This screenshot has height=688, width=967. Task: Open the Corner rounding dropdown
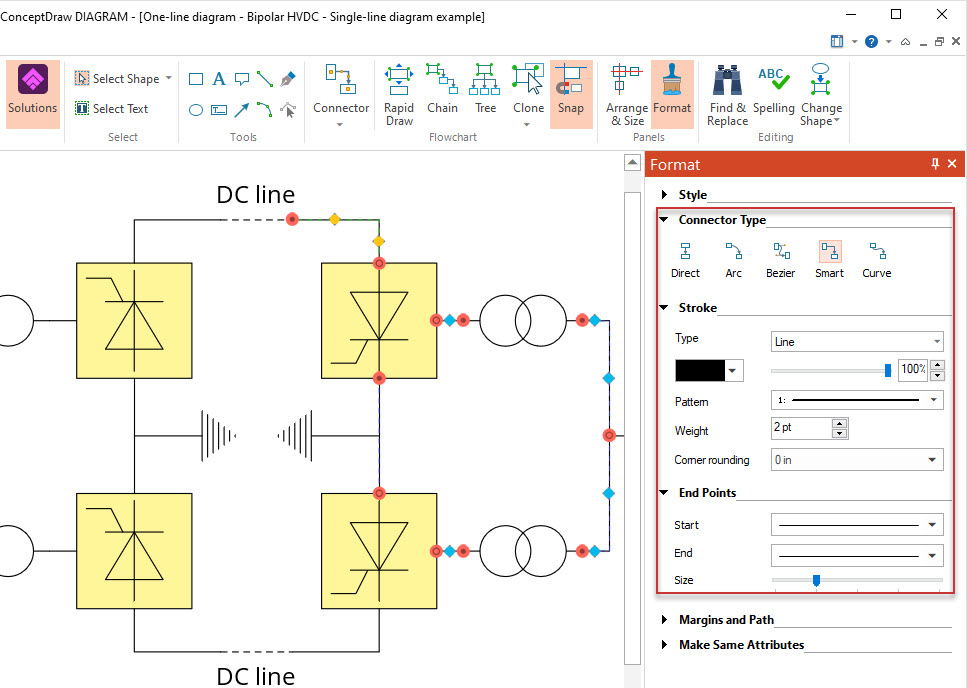point(857,459)
